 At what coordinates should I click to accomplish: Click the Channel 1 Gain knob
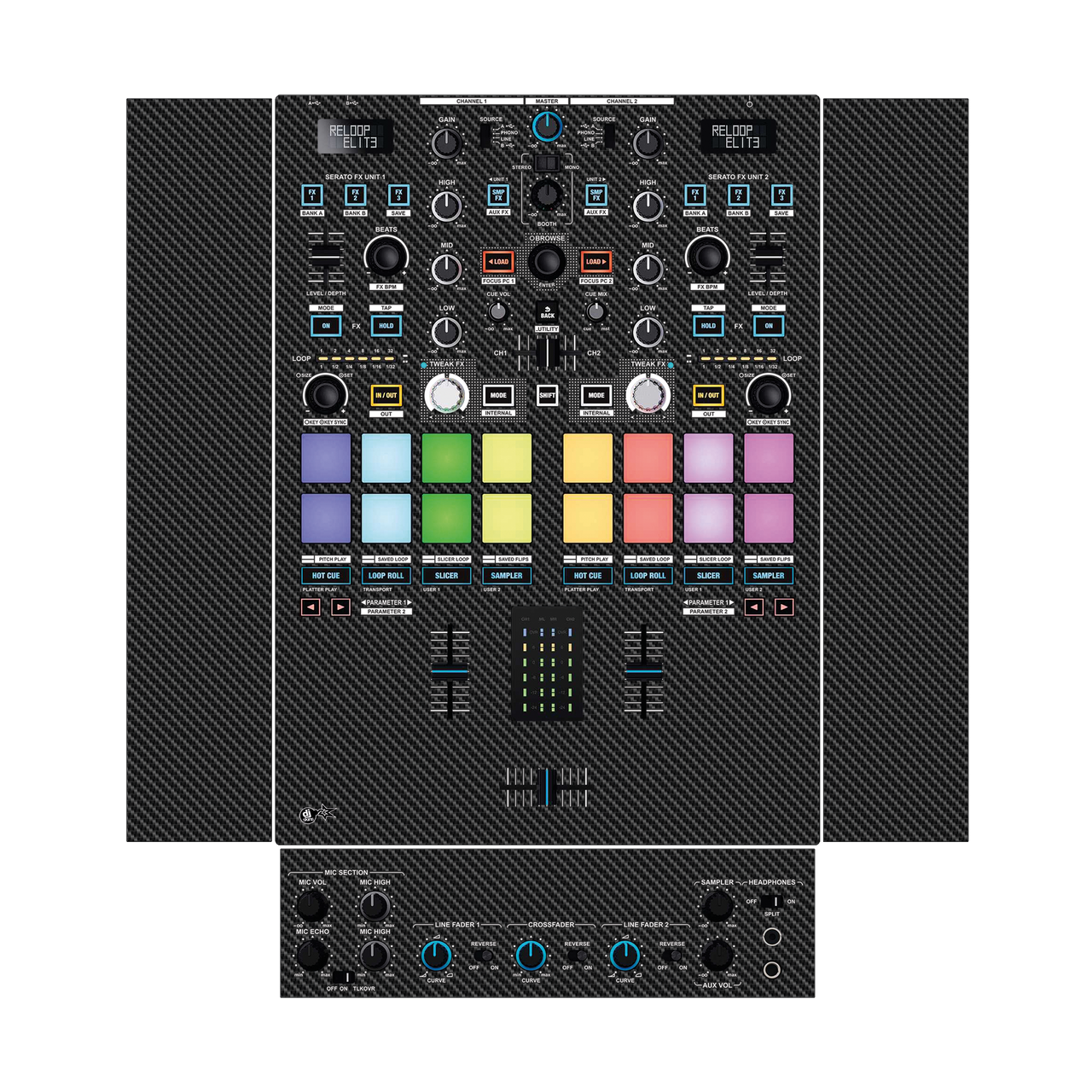[446, 143]
